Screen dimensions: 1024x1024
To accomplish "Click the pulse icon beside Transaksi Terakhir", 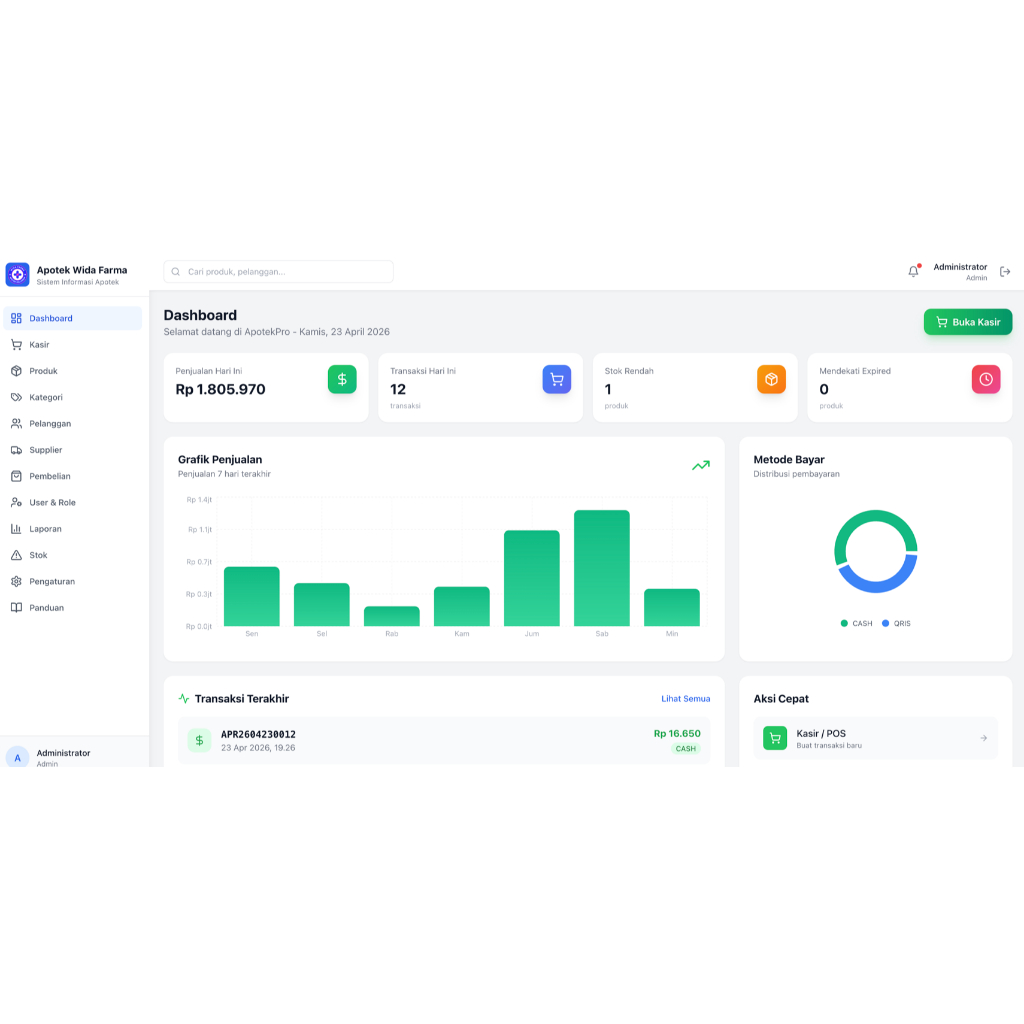I will point(184,699).
